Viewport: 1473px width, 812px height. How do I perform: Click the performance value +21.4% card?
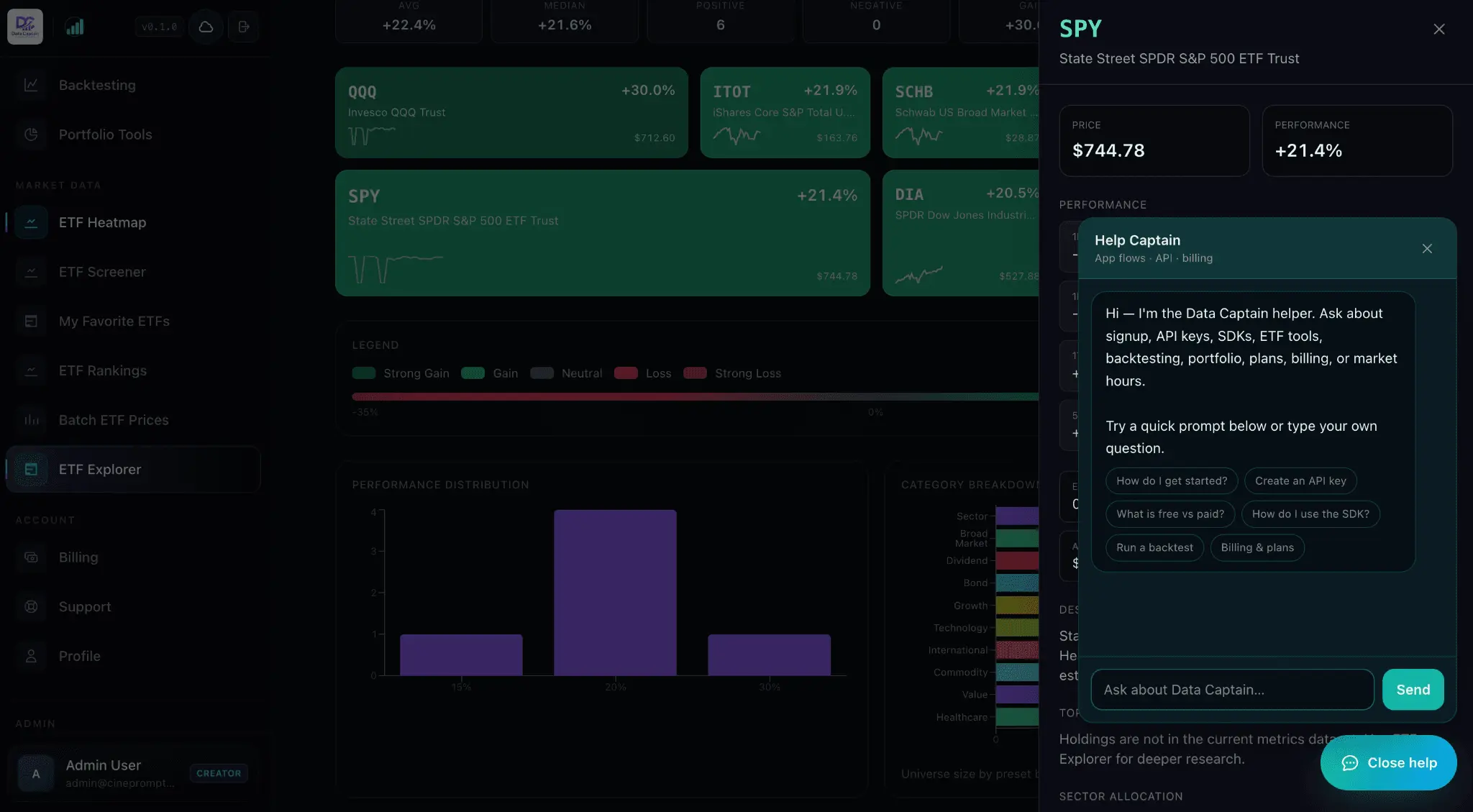tap(1356, 141)
